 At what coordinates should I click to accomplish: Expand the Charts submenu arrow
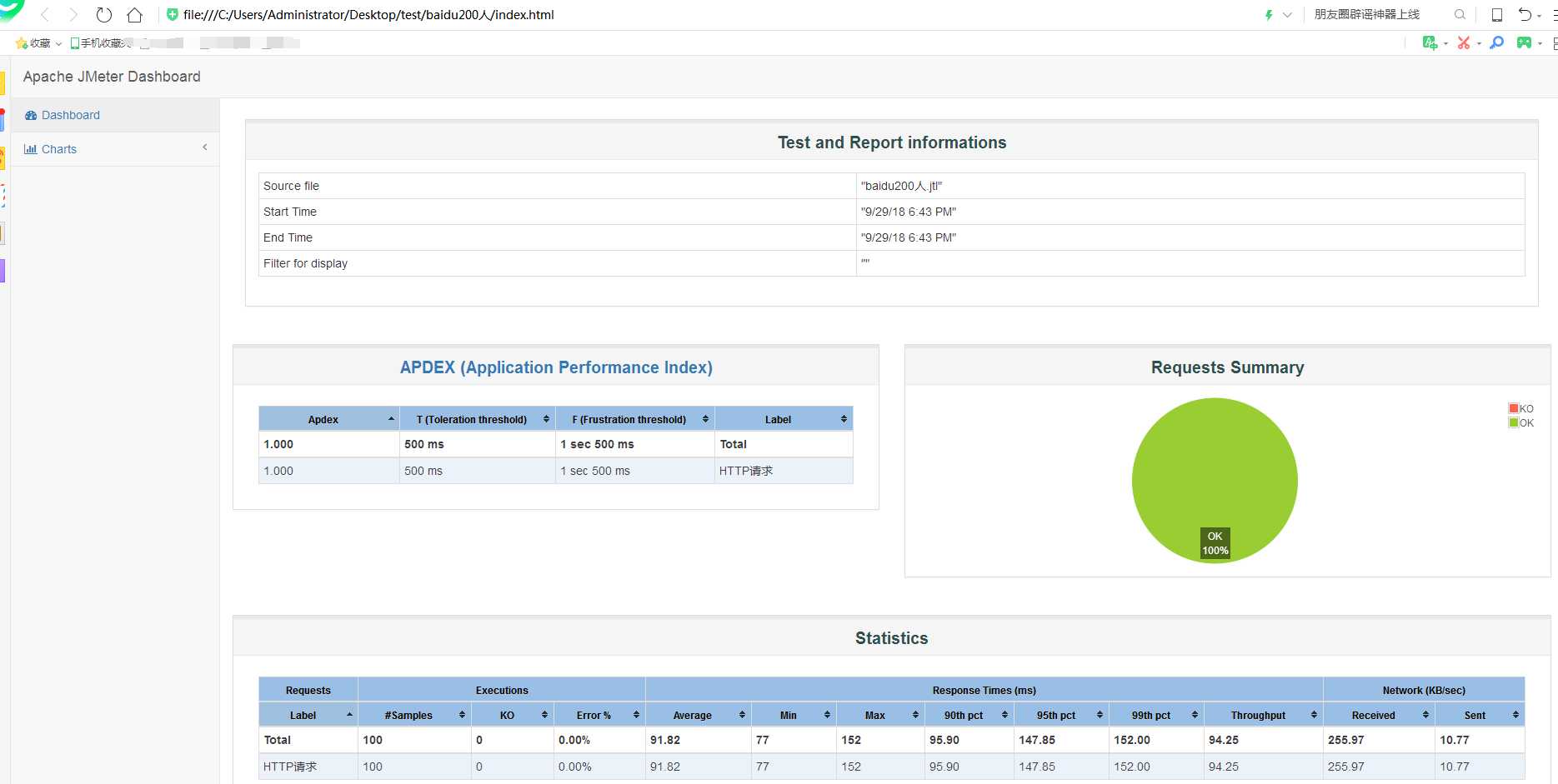204,147
